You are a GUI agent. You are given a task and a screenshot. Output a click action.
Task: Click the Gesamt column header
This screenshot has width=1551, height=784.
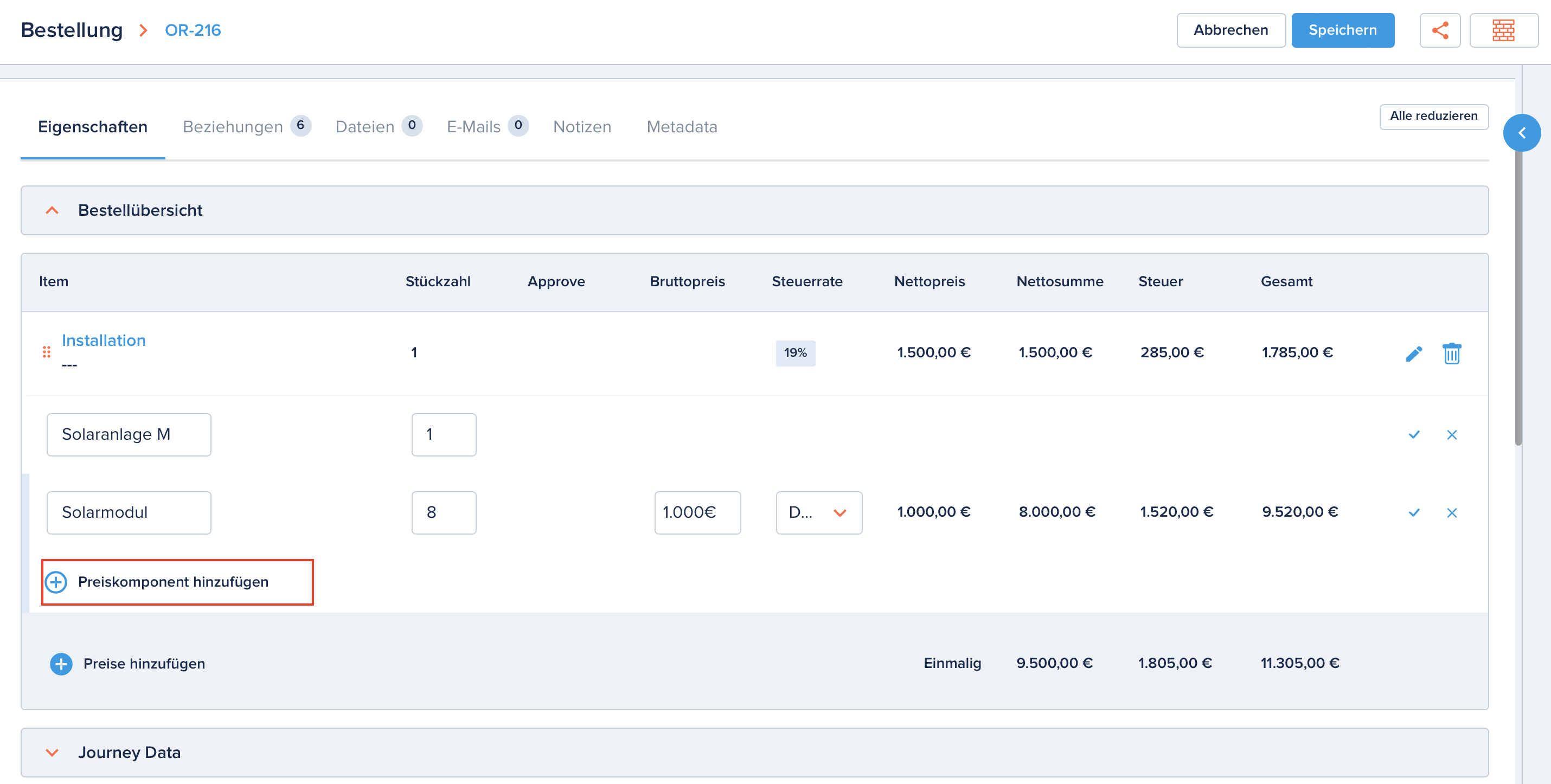[1287, 282]
